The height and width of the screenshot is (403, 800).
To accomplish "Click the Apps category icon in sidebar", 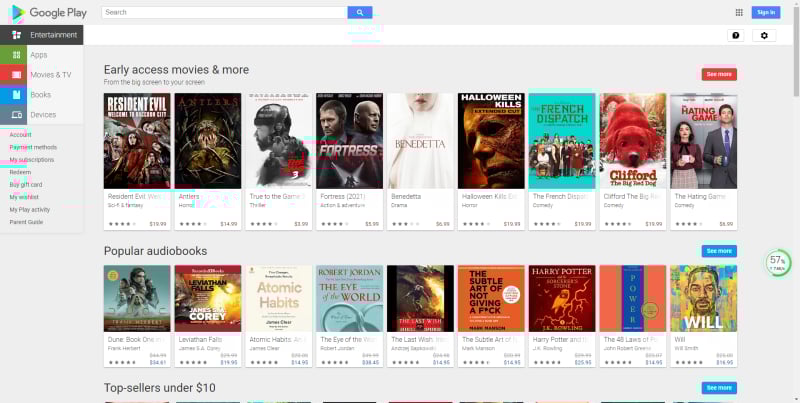I will pyautogui.click(x=12, y=55).
